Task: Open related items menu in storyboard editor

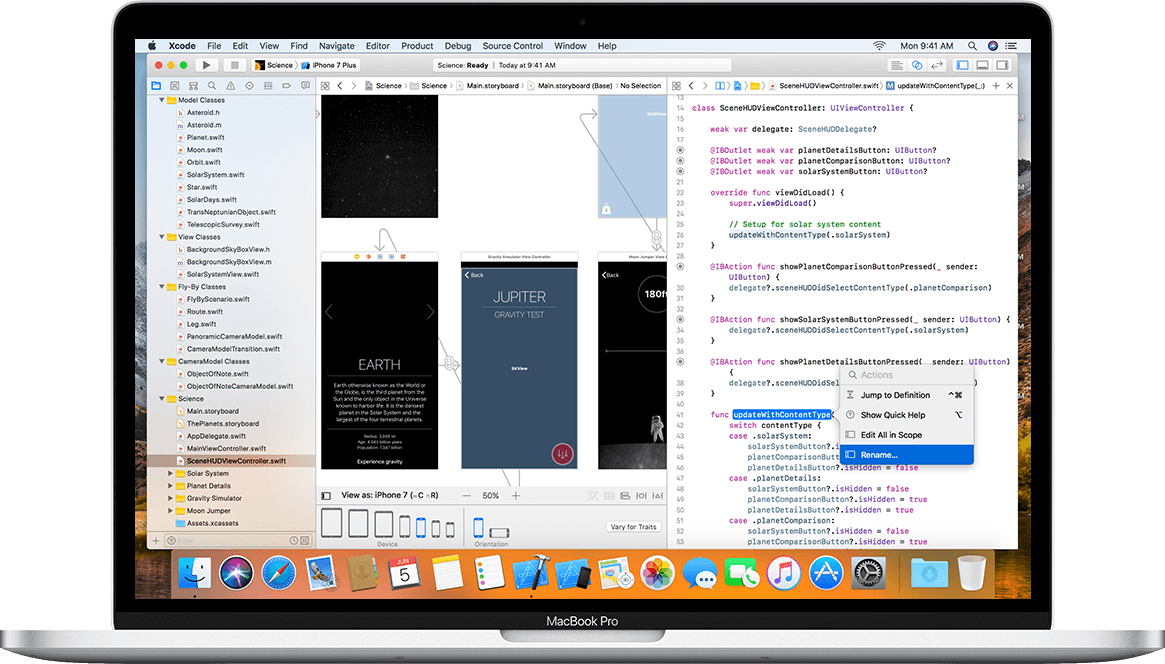Action: click(x=325, y=86)
